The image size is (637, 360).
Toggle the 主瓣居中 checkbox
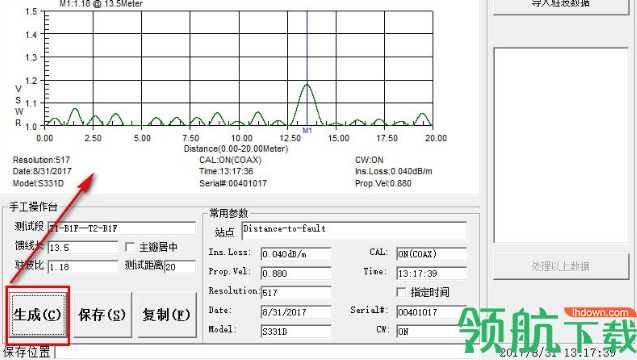click(130, 247)
